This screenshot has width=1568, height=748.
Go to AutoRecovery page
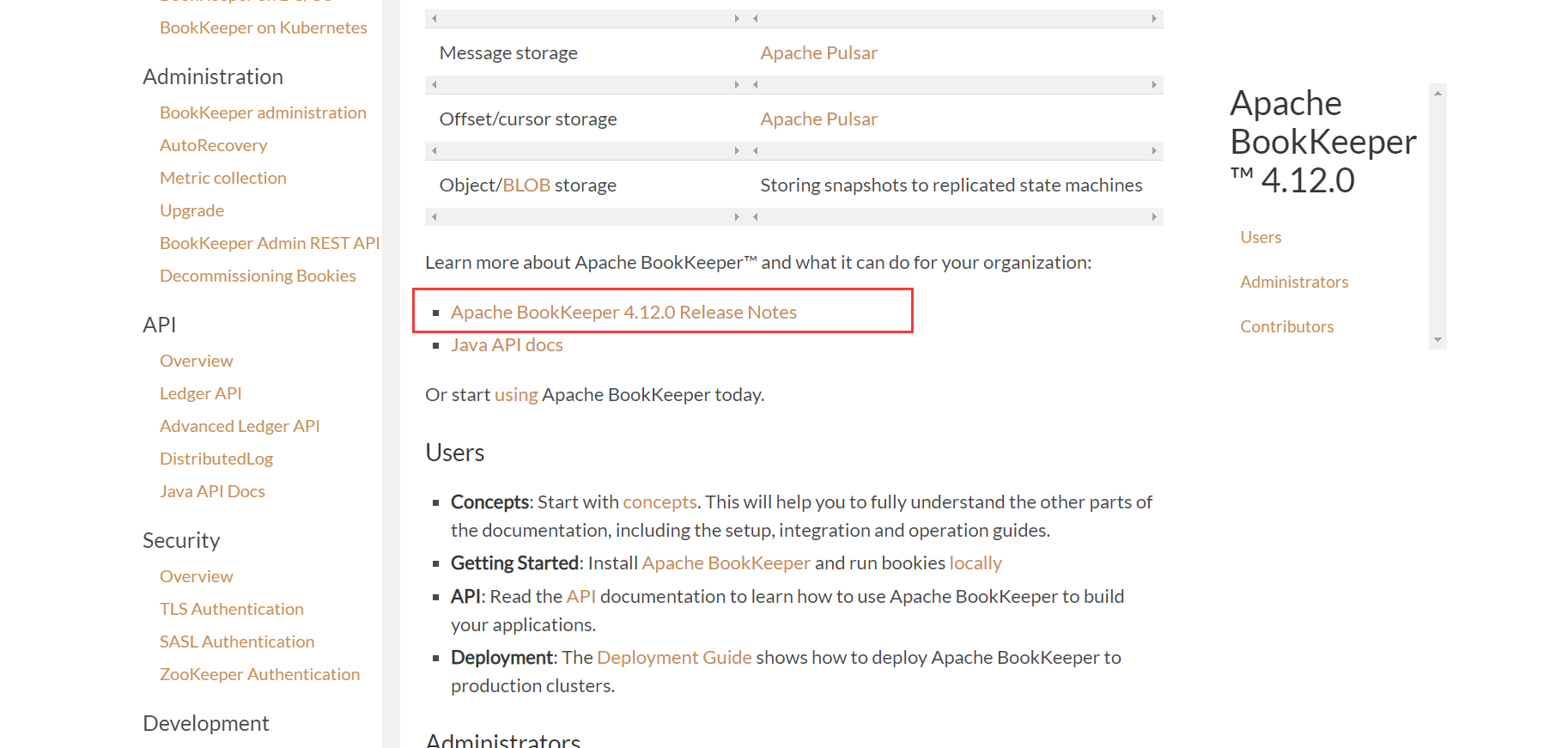213,145
